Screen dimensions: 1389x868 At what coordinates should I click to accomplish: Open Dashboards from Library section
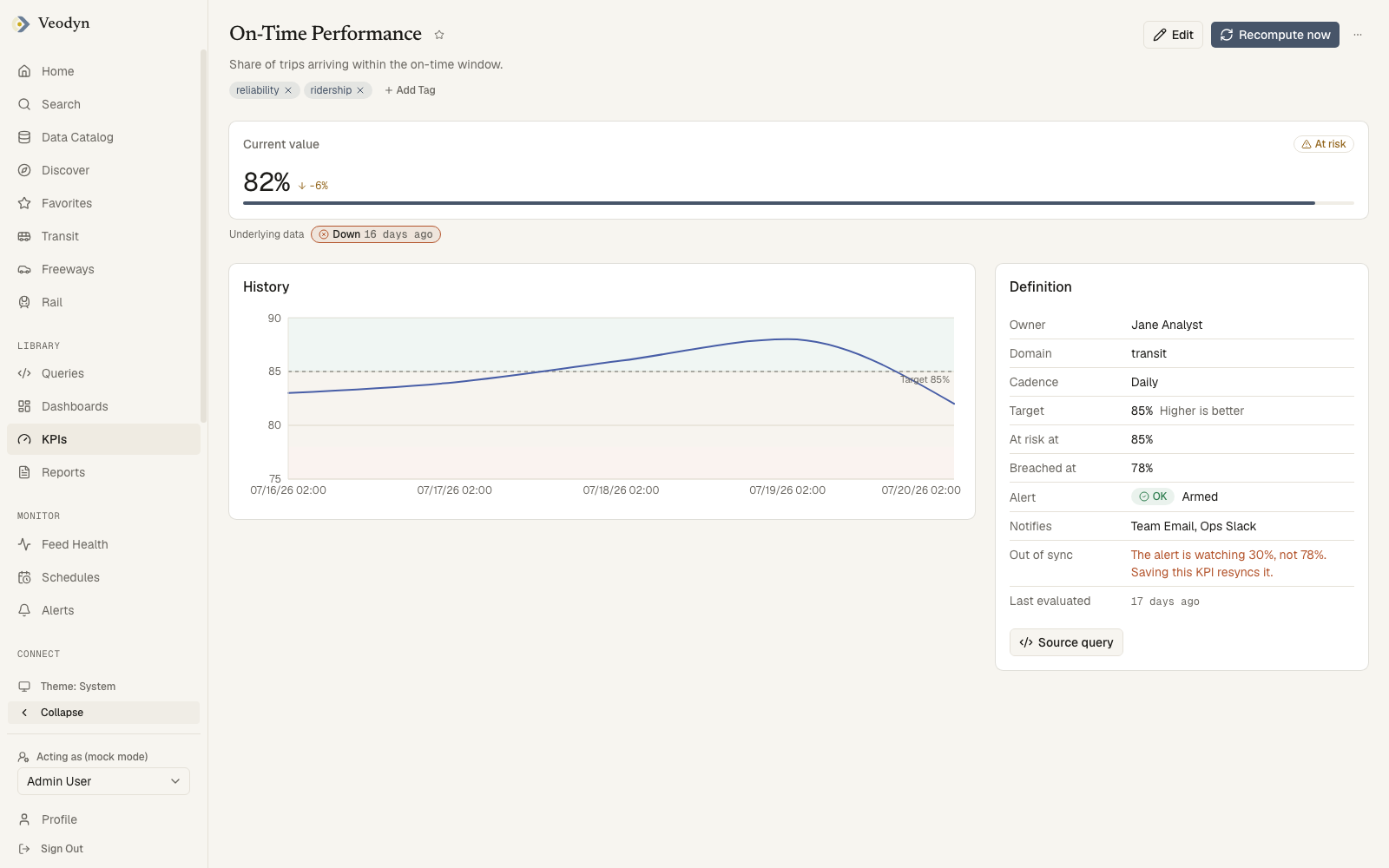point(103,406)
